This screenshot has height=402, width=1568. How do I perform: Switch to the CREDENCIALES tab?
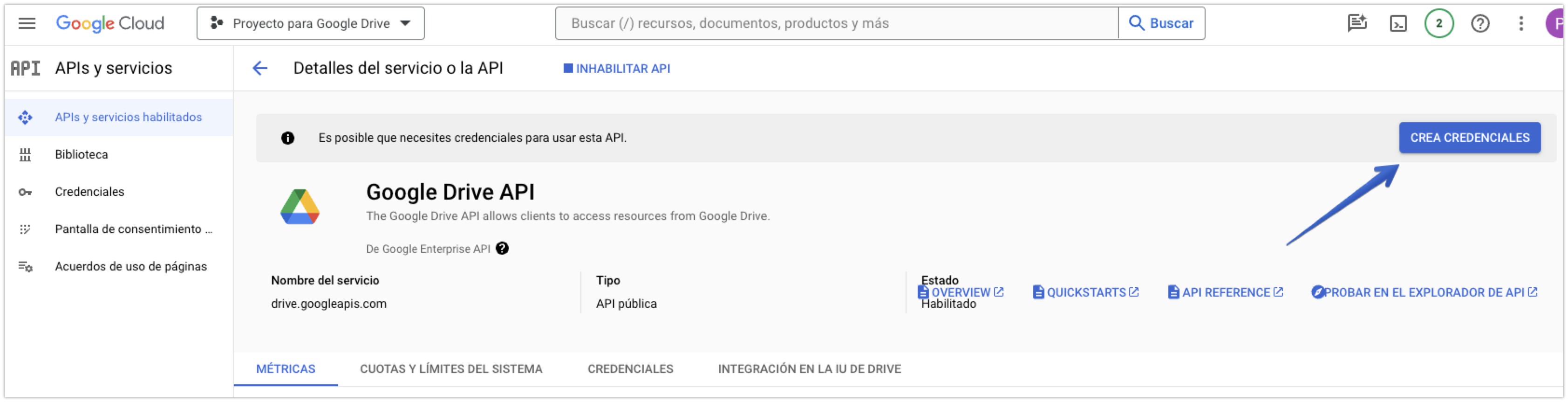[630, 369]
